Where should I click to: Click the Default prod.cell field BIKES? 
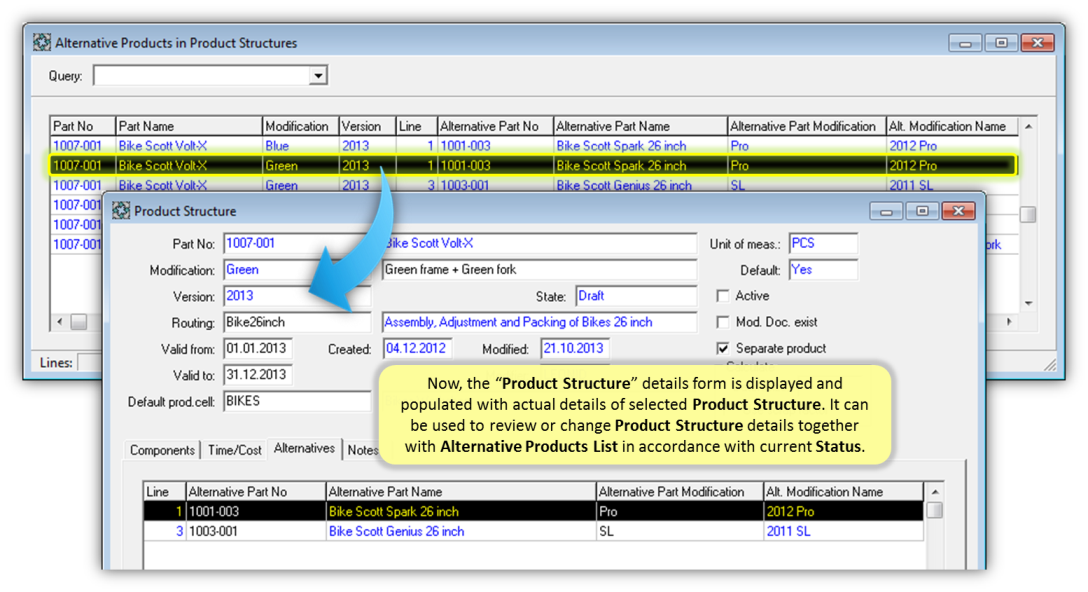point(296,401)
